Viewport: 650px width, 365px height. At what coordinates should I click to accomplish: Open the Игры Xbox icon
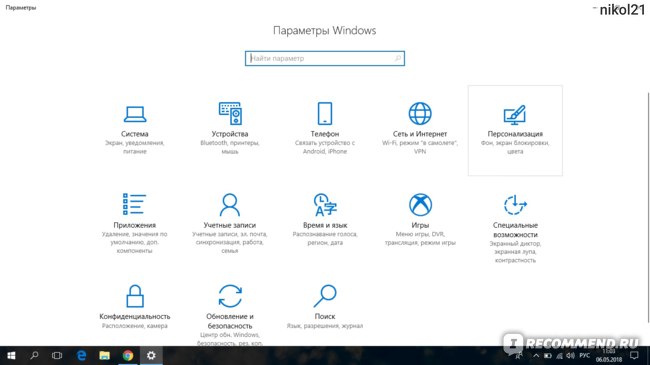pyautogui.click(x=420, y=204)
